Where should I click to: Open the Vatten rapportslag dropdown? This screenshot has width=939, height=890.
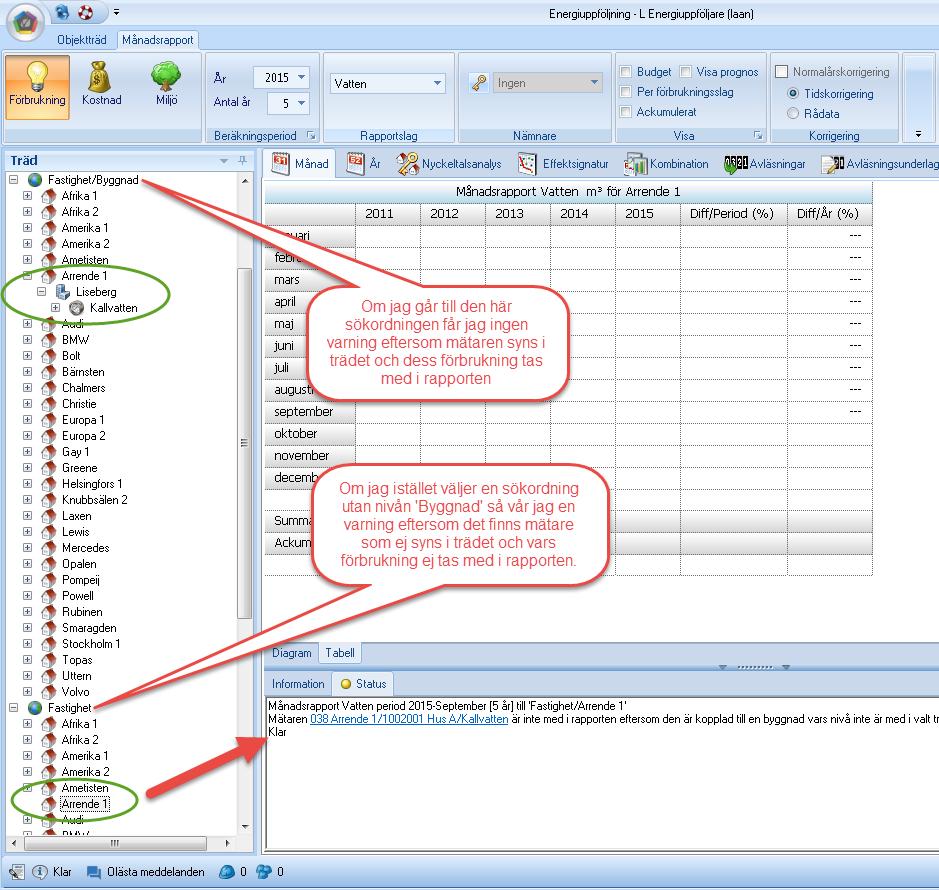pyautogui.click(x=438, y=83)
